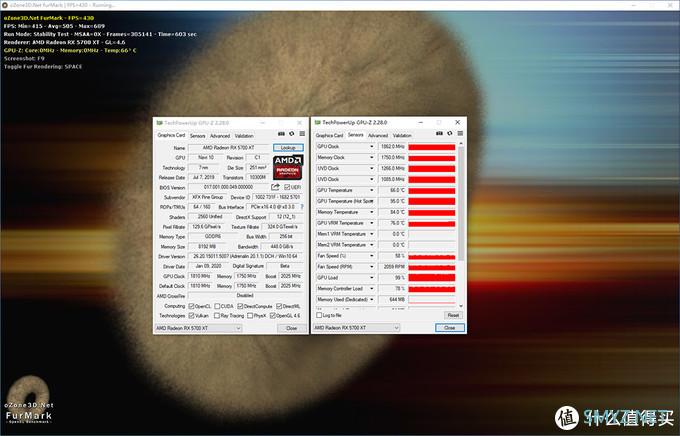Toggle the CUDA checkbox
Screen dimensions: 680x436
point(217,306)
